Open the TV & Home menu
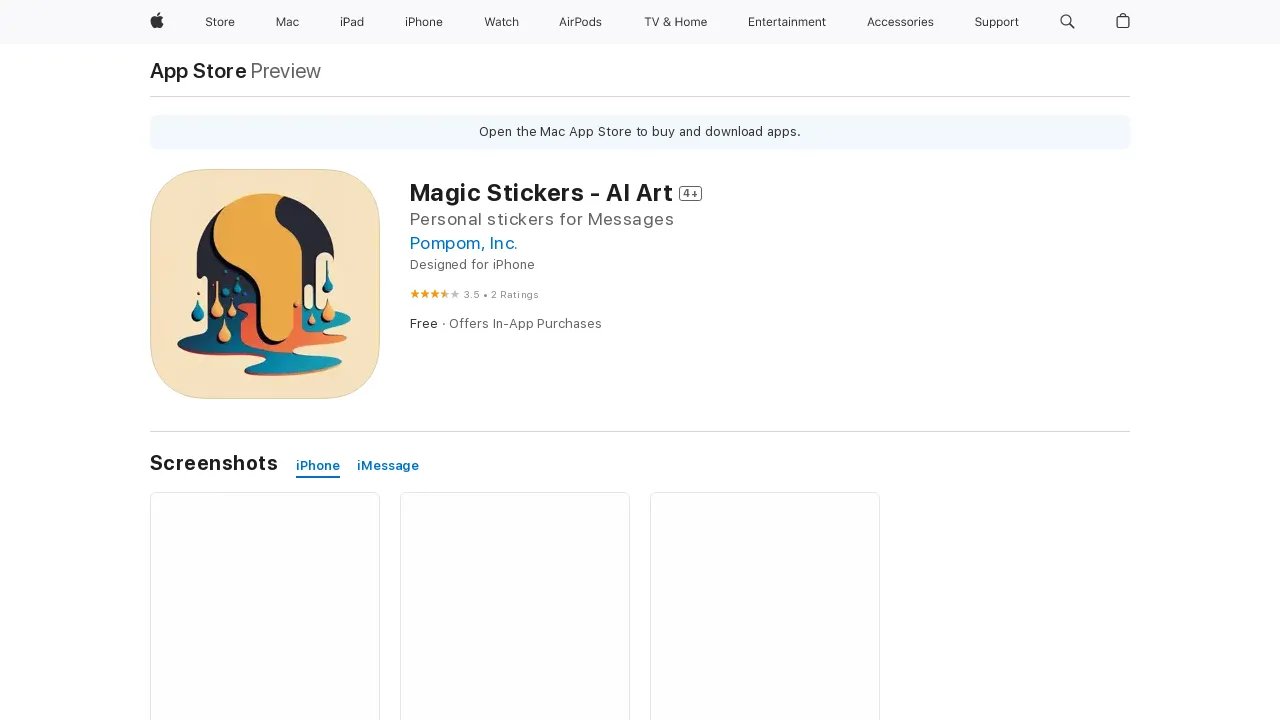Image resolution: width=1280 pixels, height=720 pixels. tap(675, 22)
